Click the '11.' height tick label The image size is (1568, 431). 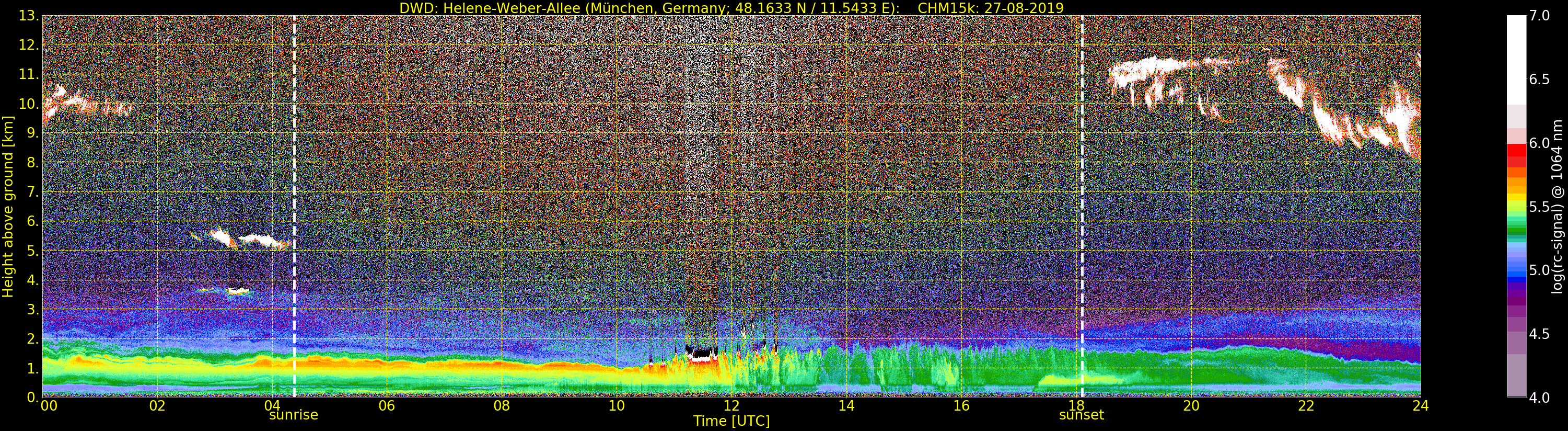[29, 74]
